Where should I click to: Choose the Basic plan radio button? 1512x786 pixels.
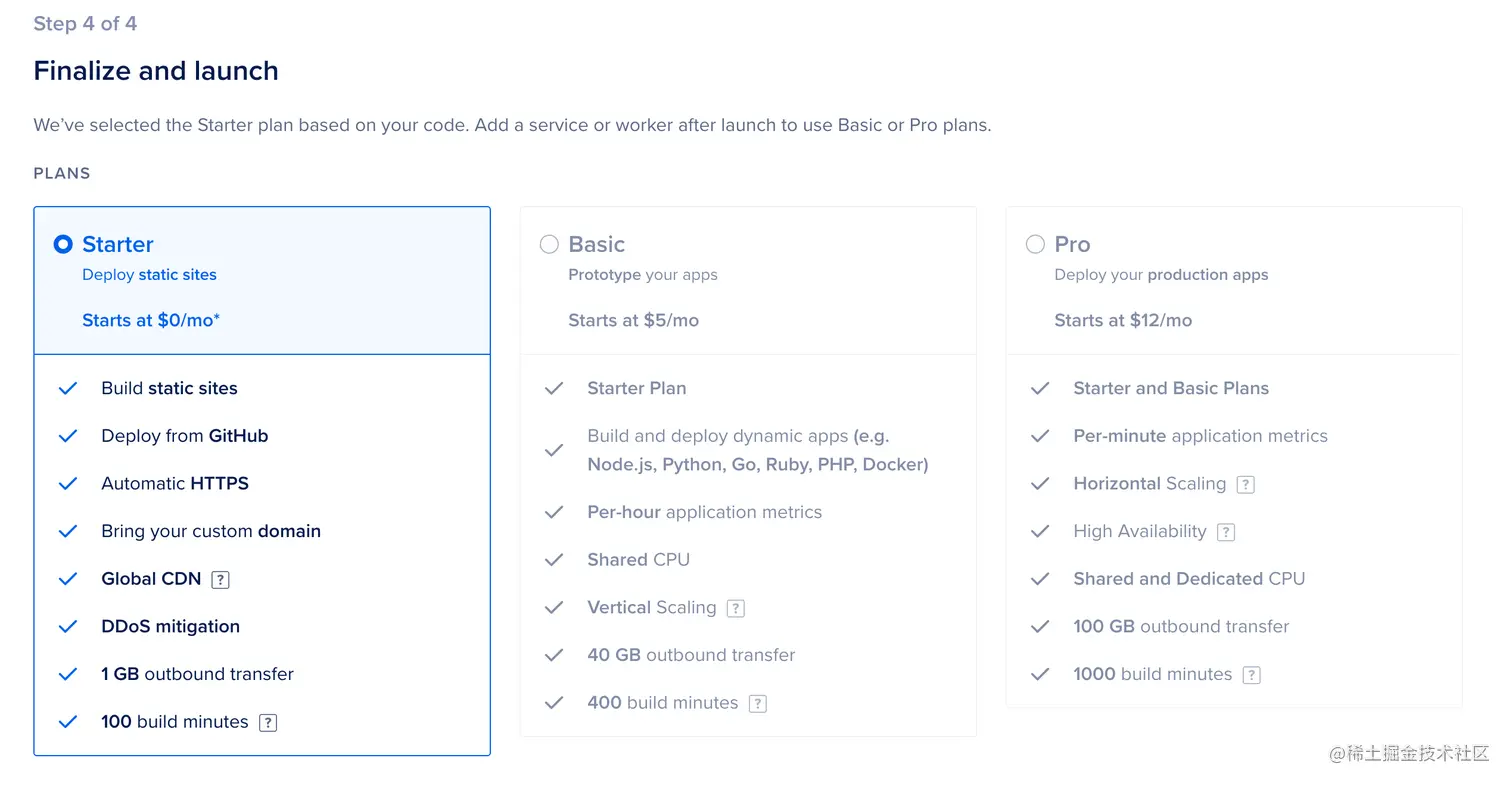tap(549, 244)
